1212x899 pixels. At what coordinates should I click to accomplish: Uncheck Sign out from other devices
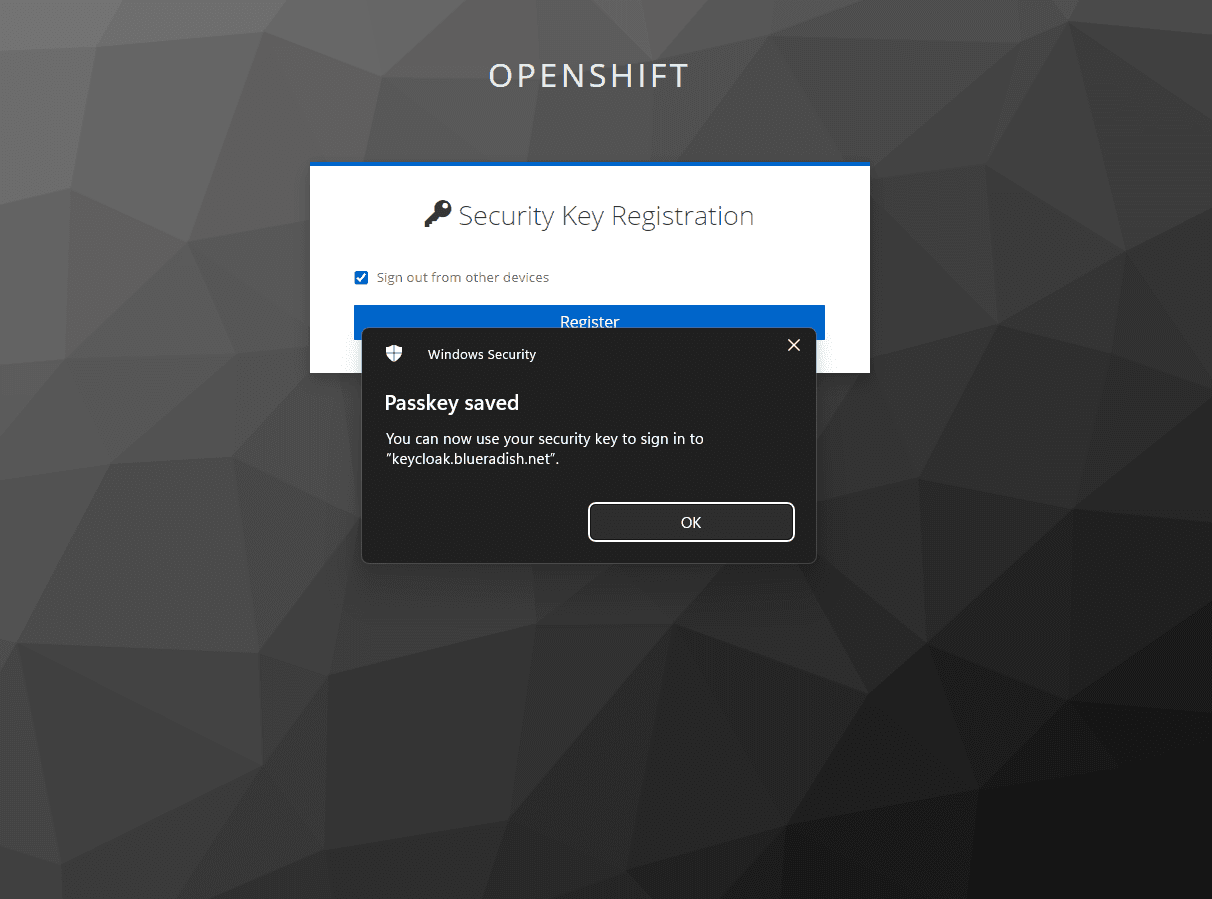click(362, 278)
